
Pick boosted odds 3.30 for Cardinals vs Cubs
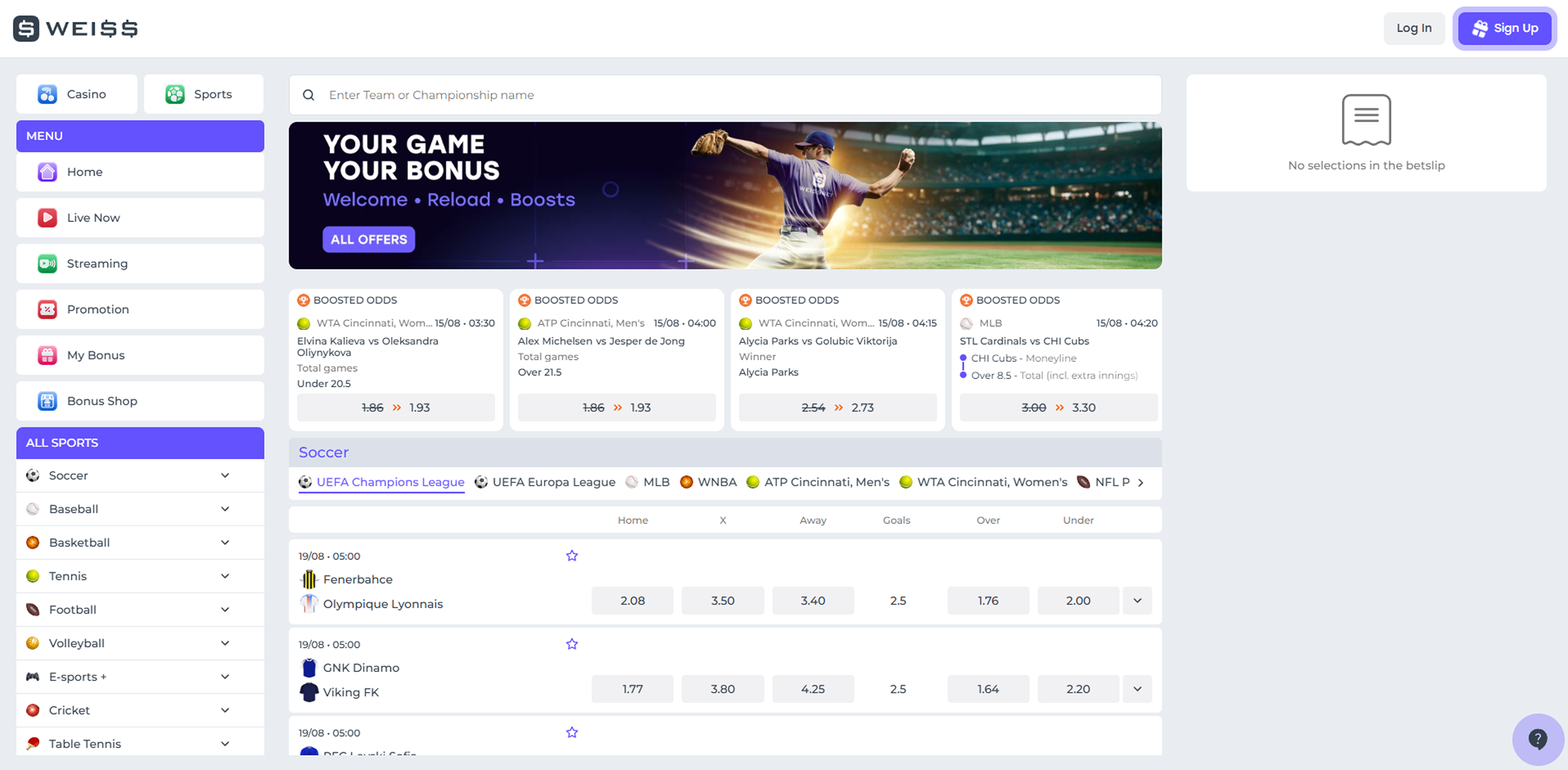pos(1059,408)
